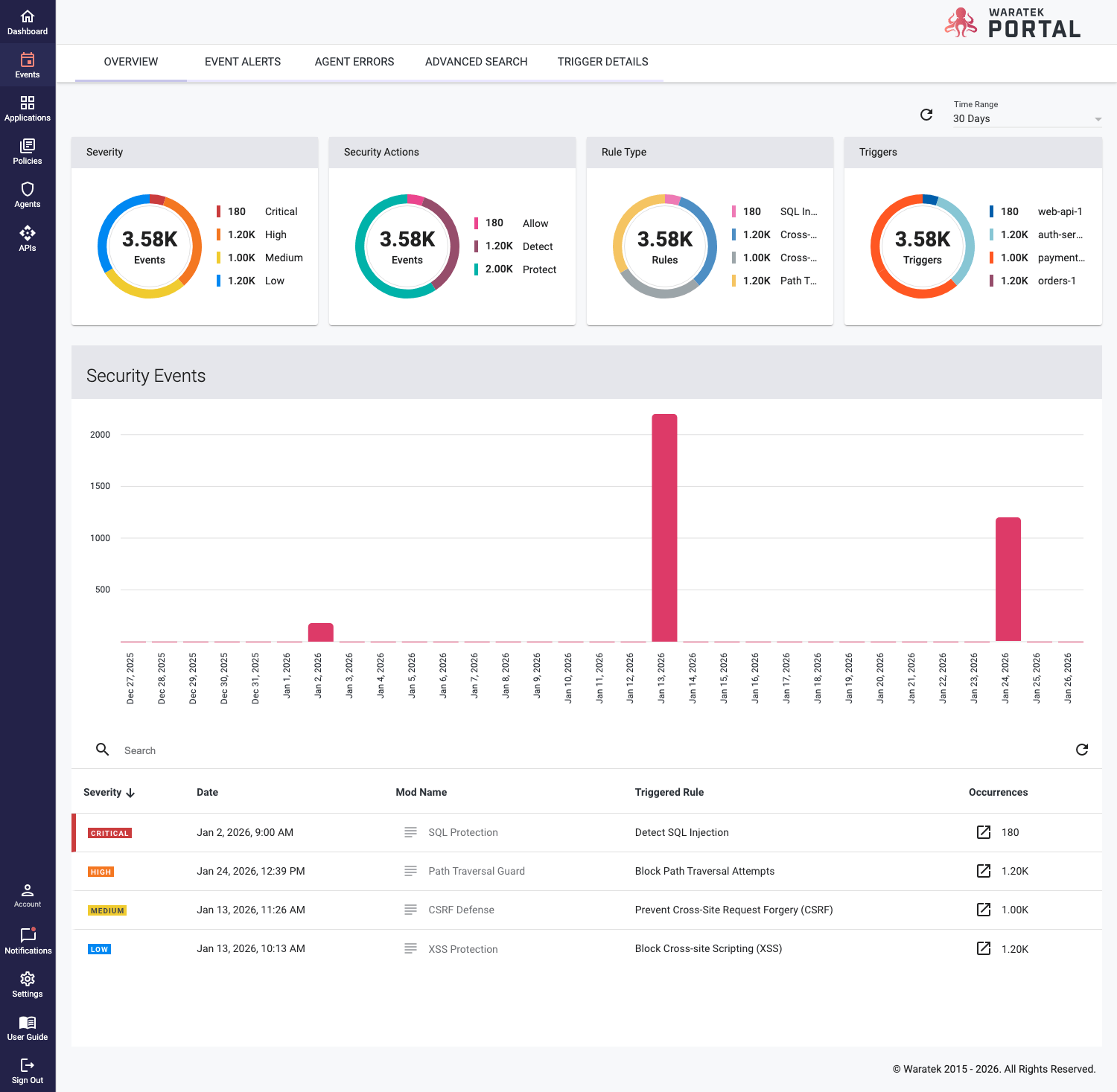This screenshot has height=1092, width=1117.
Task: Open SQL Protection event details in new window
Action: 984,832
